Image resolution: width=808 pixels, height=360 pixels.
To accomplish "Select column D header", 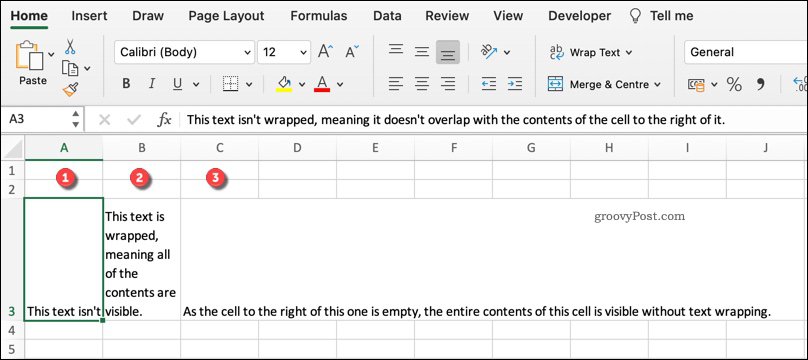I will point(297,148).
